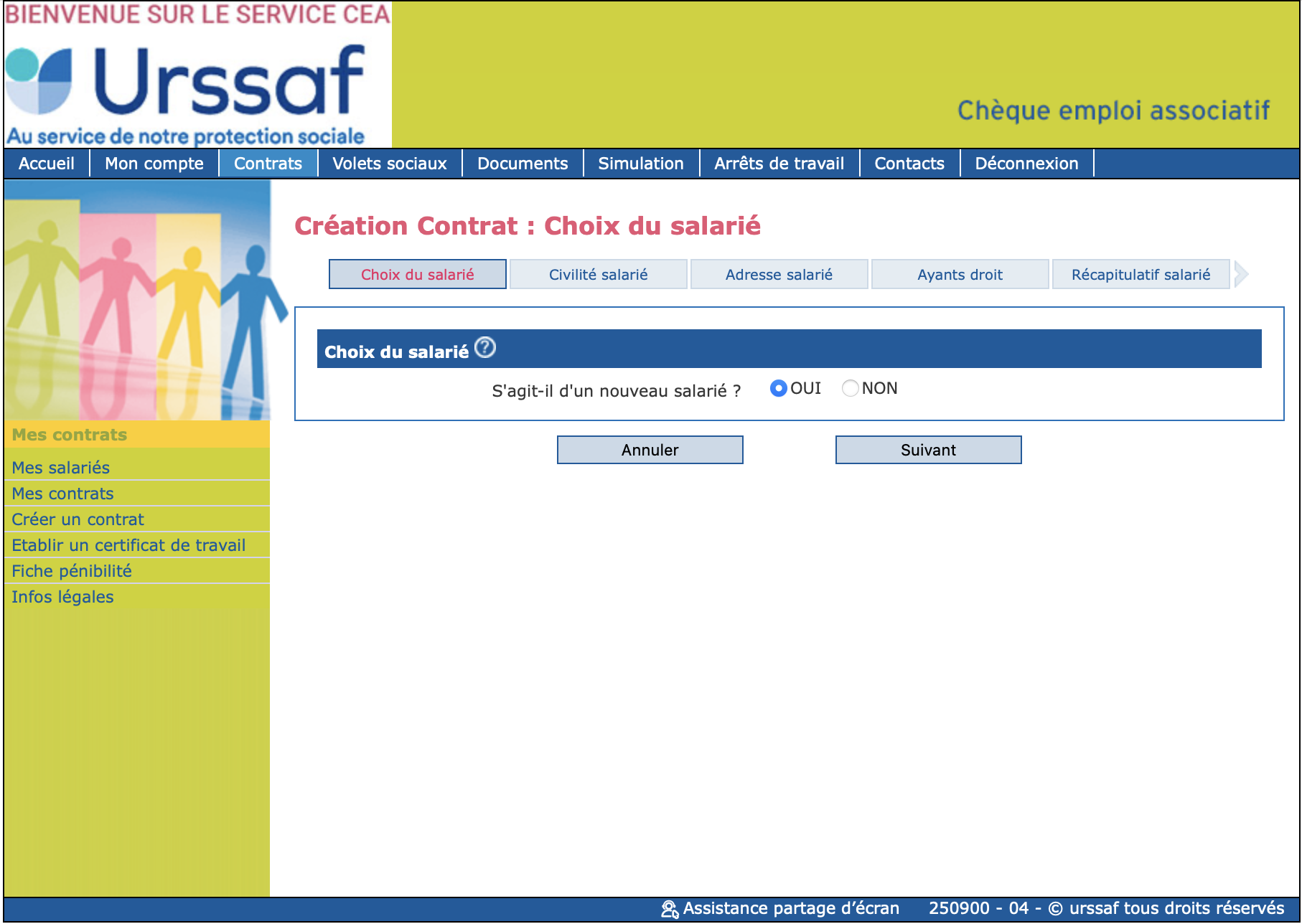Click the screen sharing assistance icon
Image resolution: width=1302 pixels, height=924 pixels.
669,909
